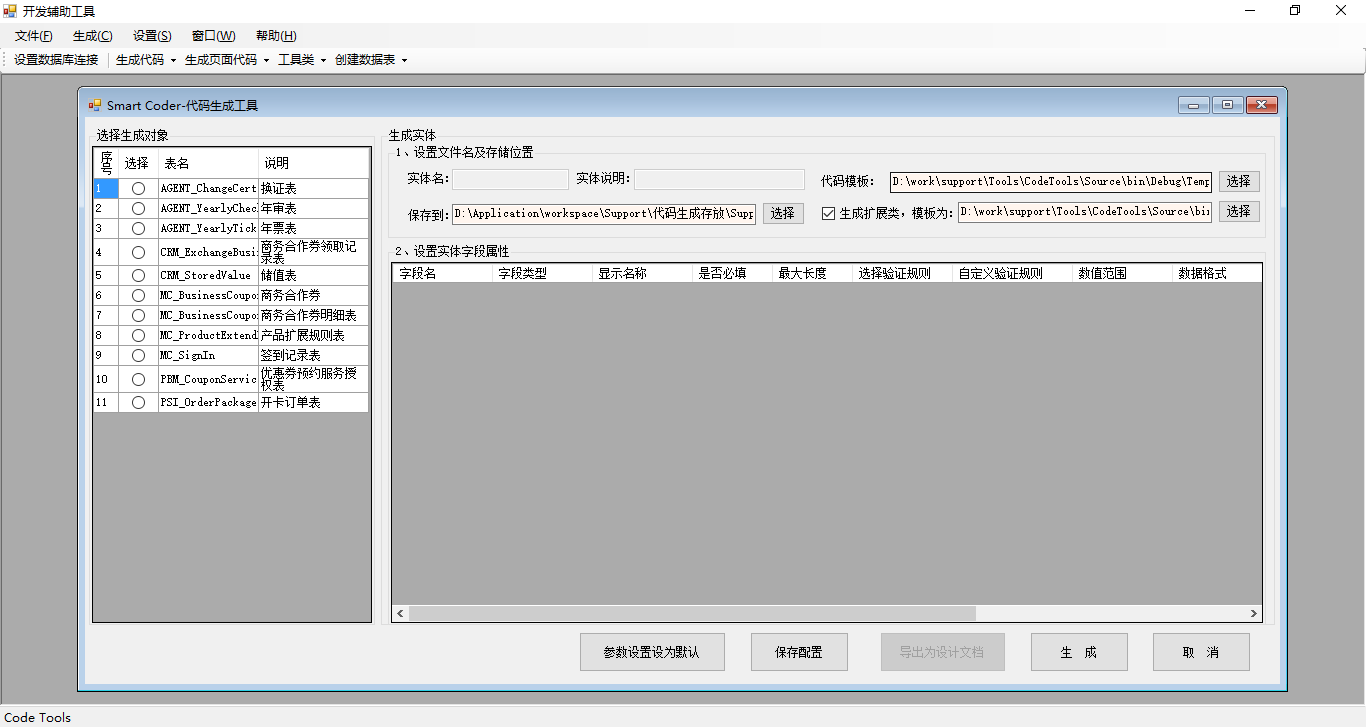The width and height of the screenshot is (1366, 727).
Task: Click the 导出为设计文档 button
Action: click(942, 652)
